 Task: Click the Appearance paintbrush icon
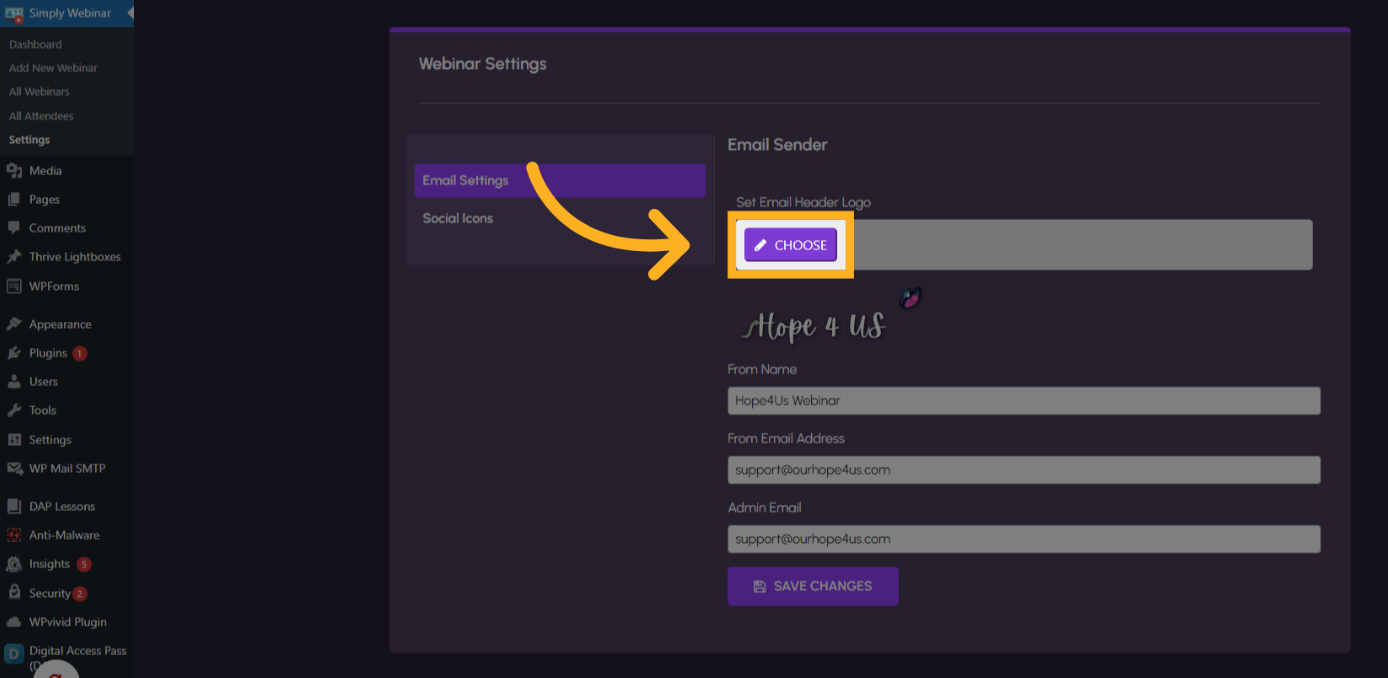pos(14,325)
